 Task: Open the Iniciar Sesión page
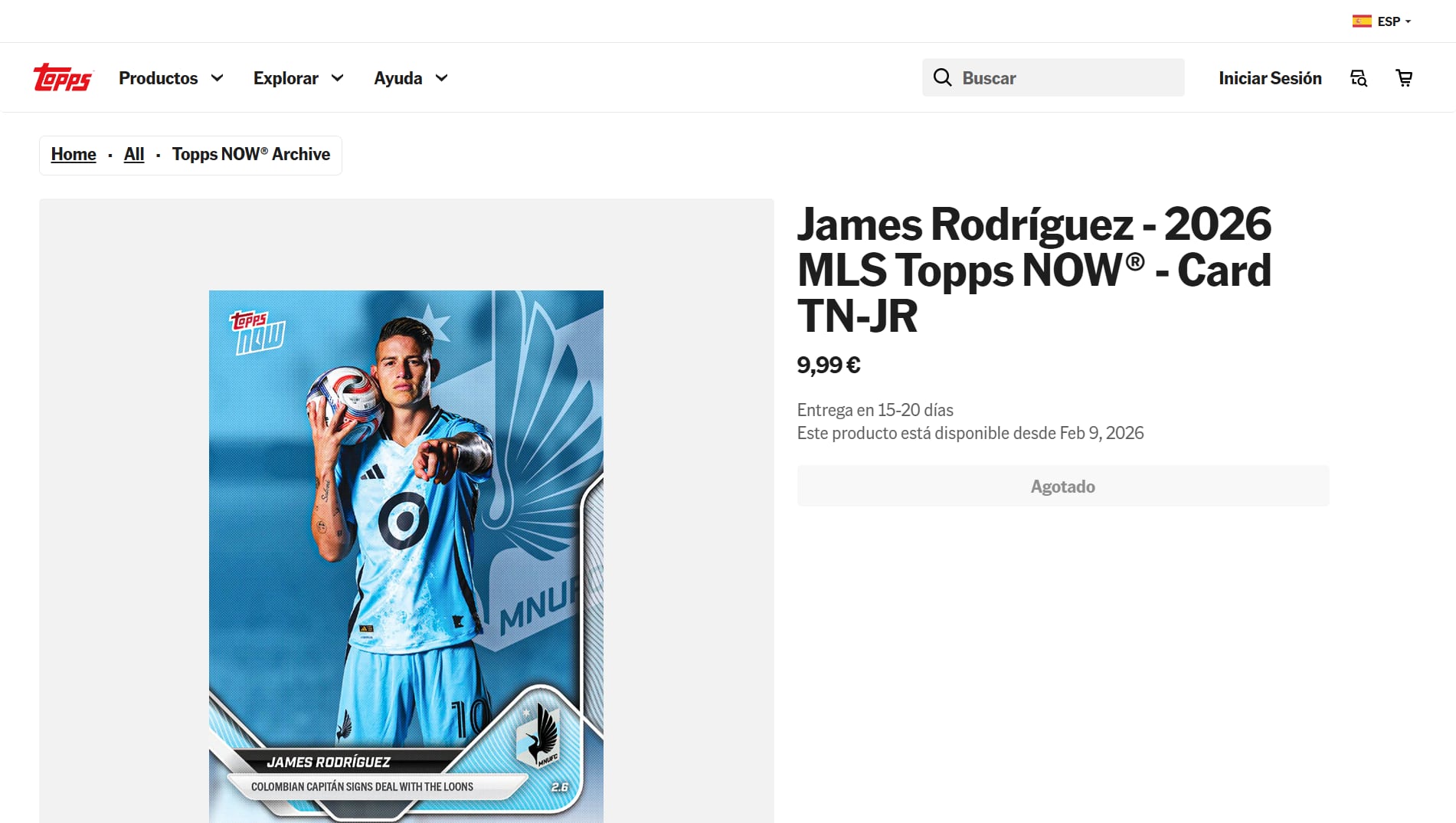click(1269, 77)
